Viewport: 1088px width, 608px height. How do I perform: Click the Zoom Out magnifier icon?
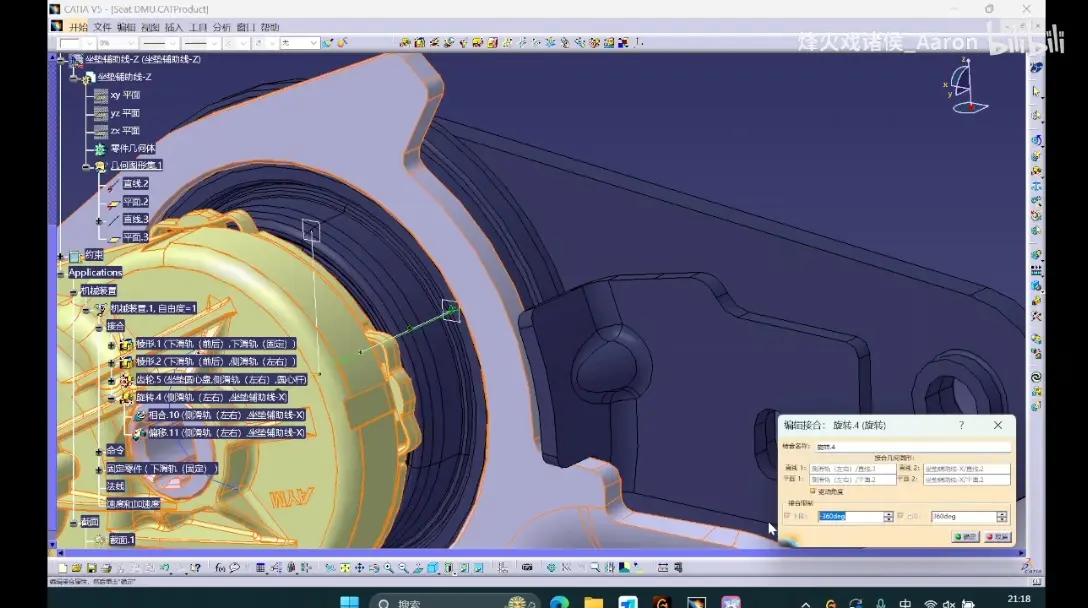[x=403, y=568]
